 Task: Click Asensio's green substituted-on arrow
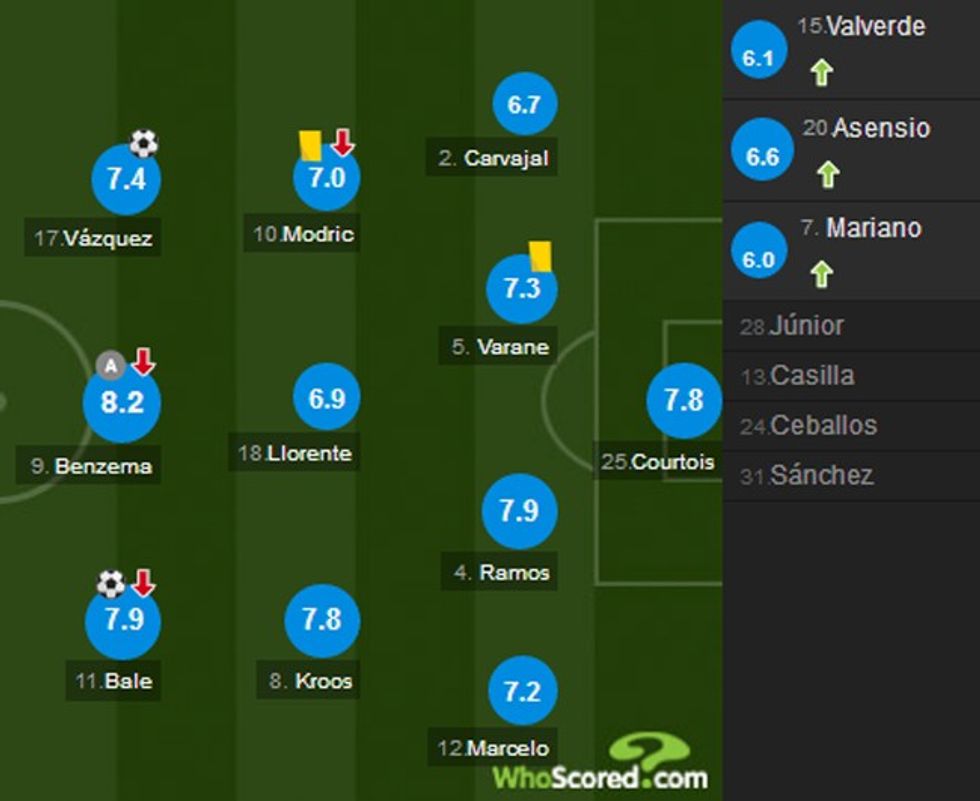pos(827,175)
